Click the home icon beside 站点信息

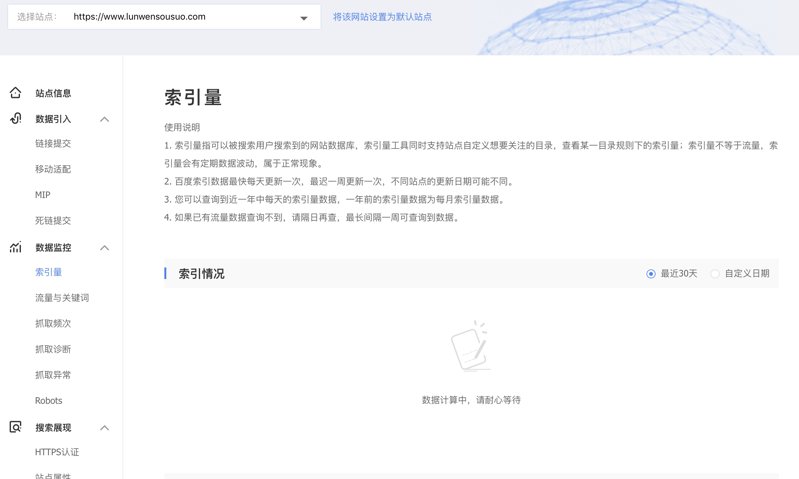15,93
